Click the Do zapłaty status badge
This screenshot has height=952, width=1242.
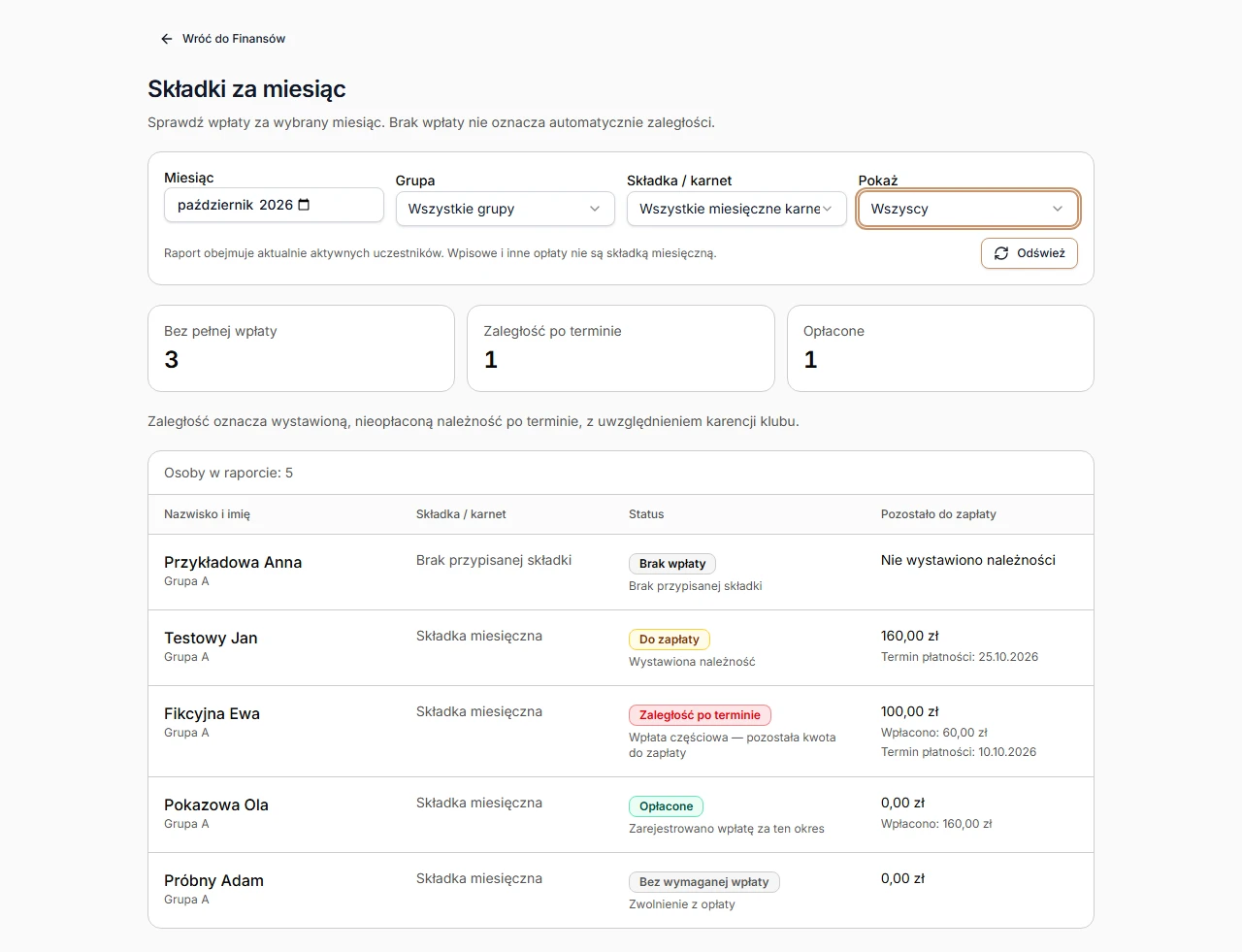pyautogui.click(x=670, y=640)
